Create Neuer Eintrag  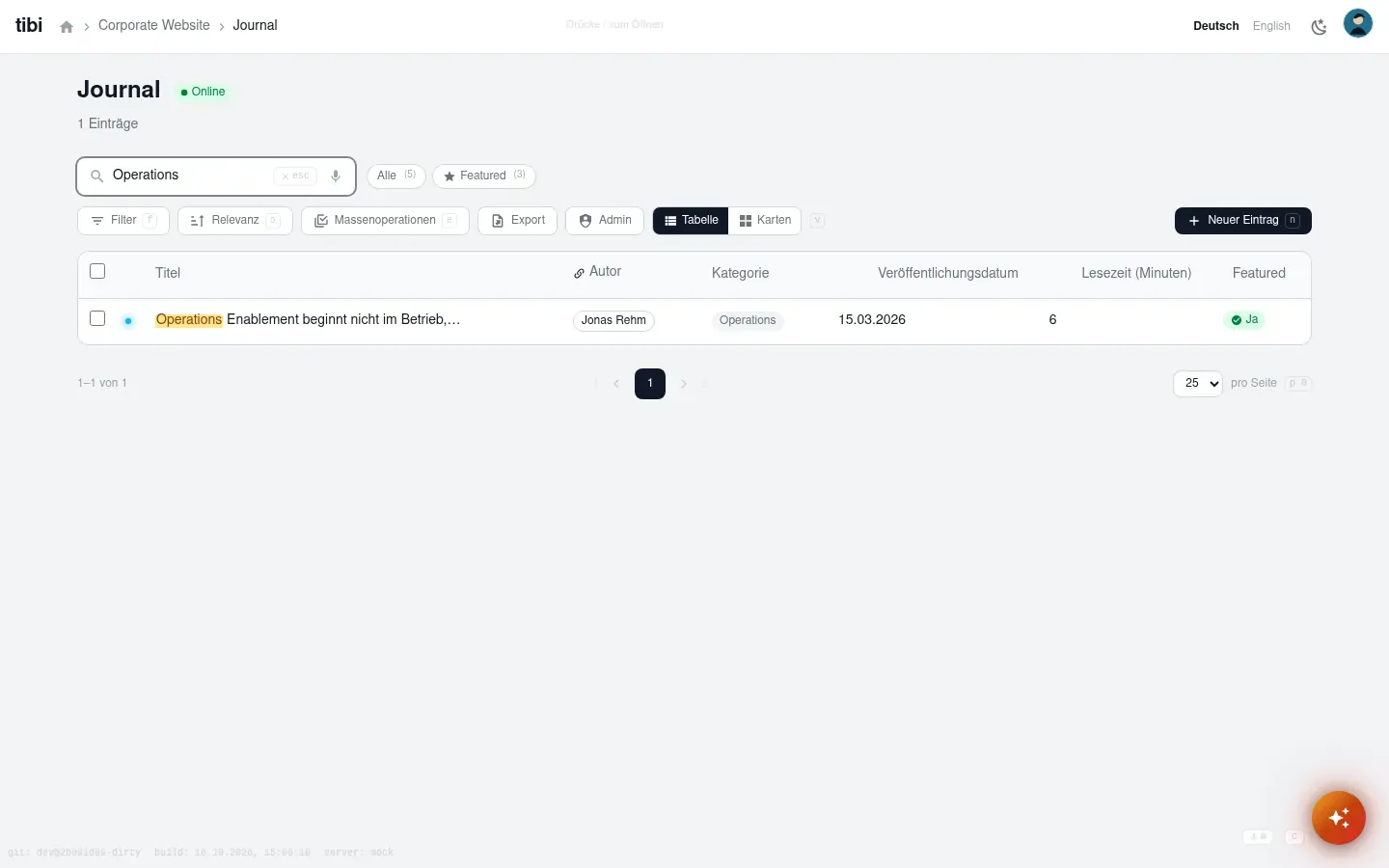1243,221
